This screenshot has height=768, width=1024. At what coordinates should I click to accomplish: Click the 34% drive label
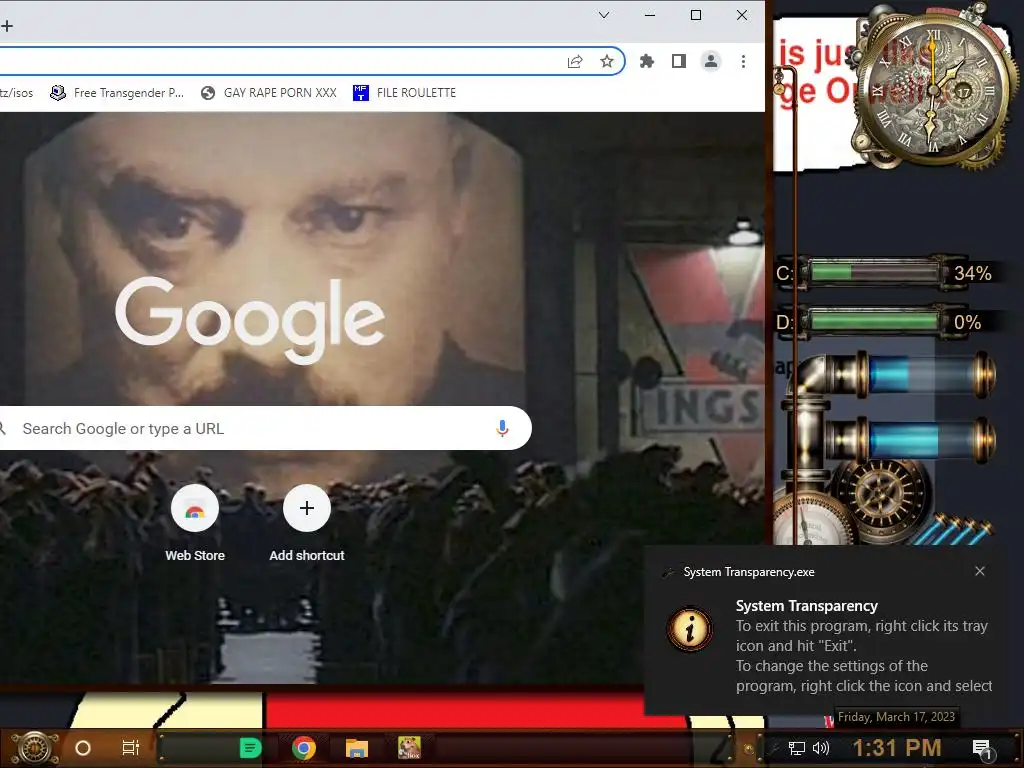point(973,273)
